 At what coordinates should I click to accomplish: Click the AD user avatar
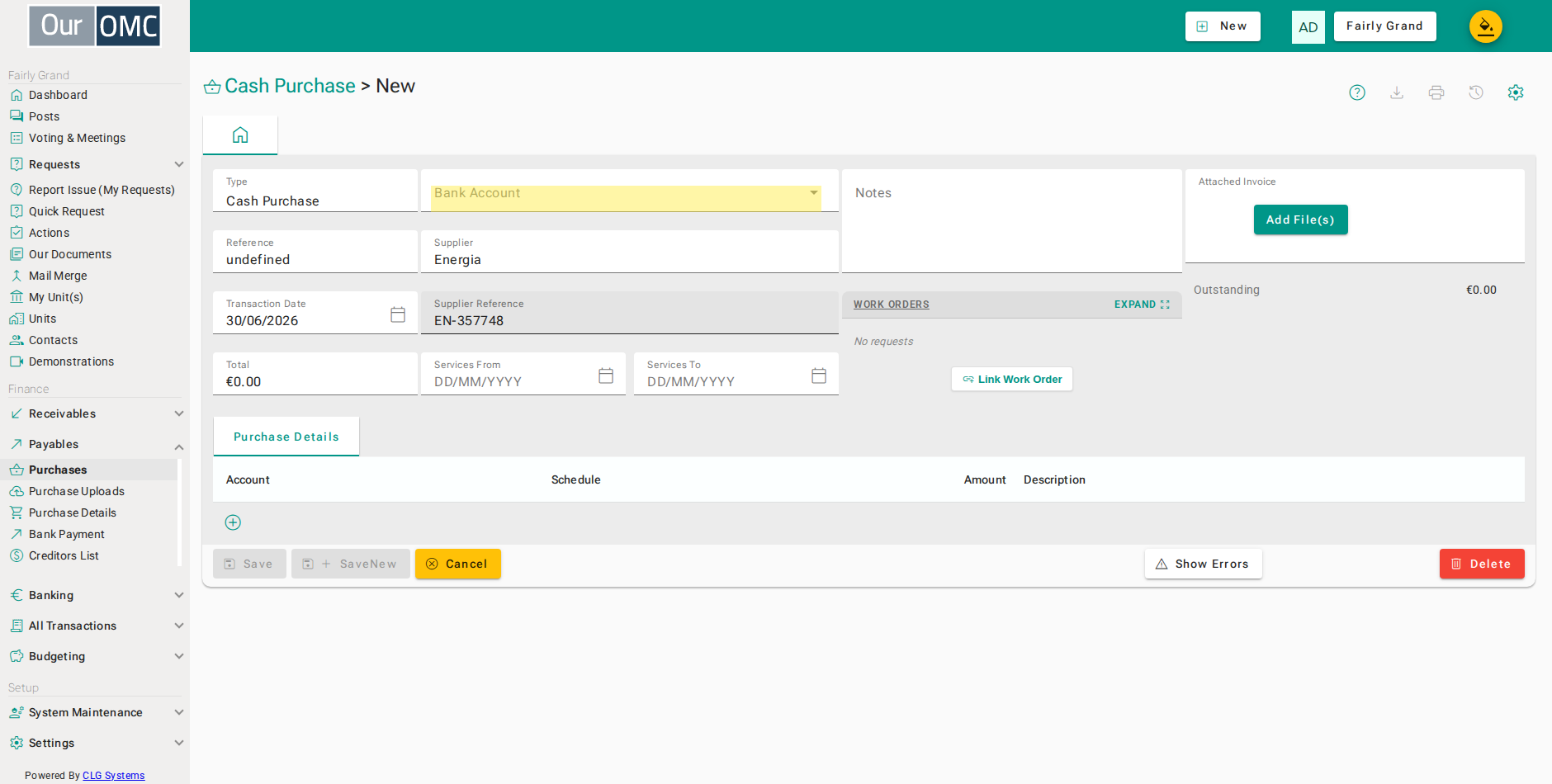1308,27
